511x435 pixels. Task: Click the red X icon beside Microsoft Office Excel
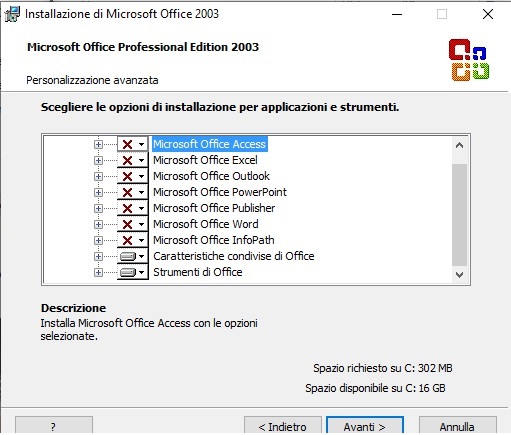pos(127,161)
